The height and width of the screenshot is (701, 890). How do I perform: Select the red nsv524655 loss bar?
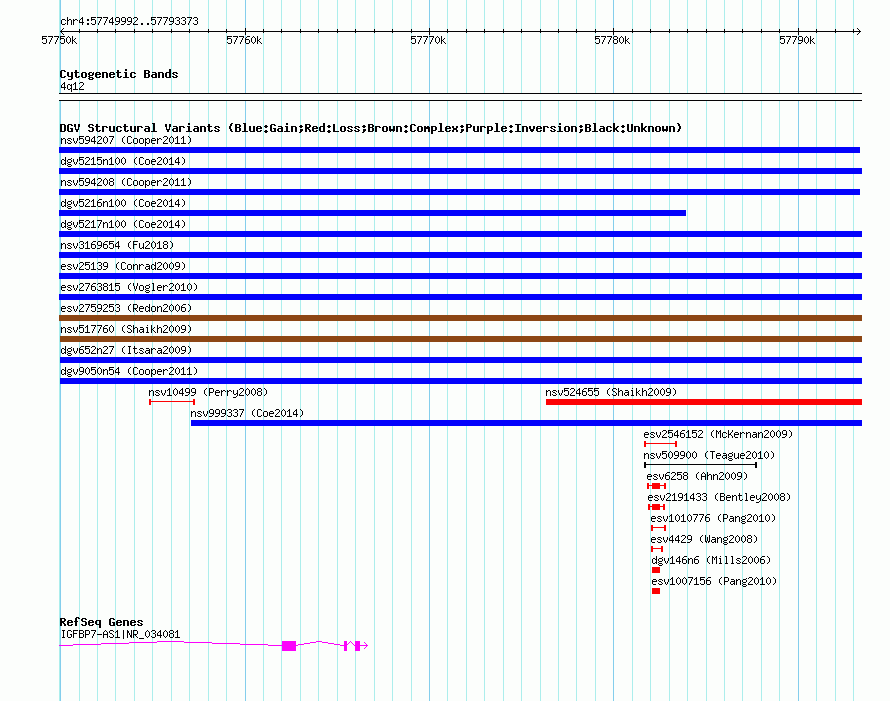point(704,402)
